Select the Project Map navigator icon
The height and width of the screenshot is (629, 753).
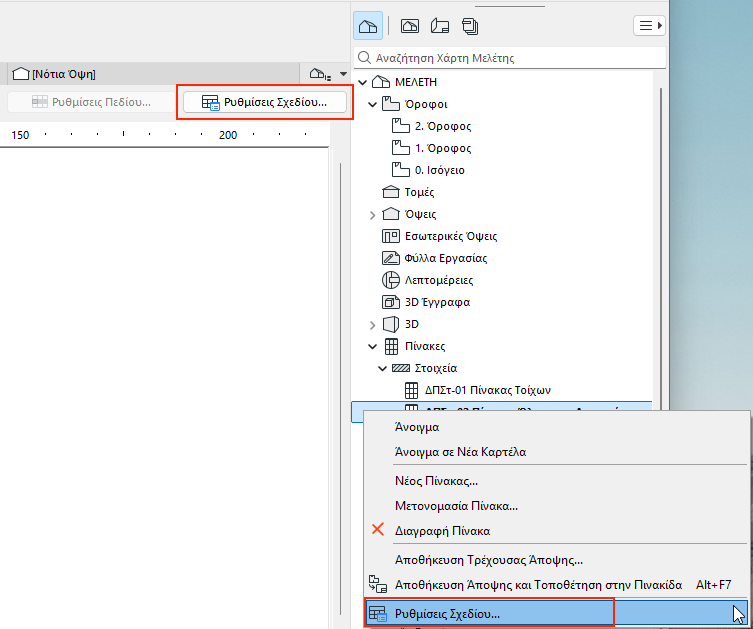pos(368,25)
